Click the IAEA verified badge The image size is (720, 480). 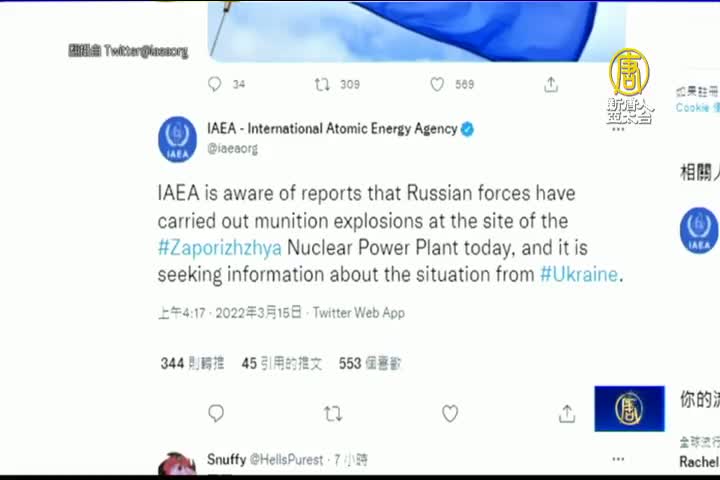coord(467,130)
